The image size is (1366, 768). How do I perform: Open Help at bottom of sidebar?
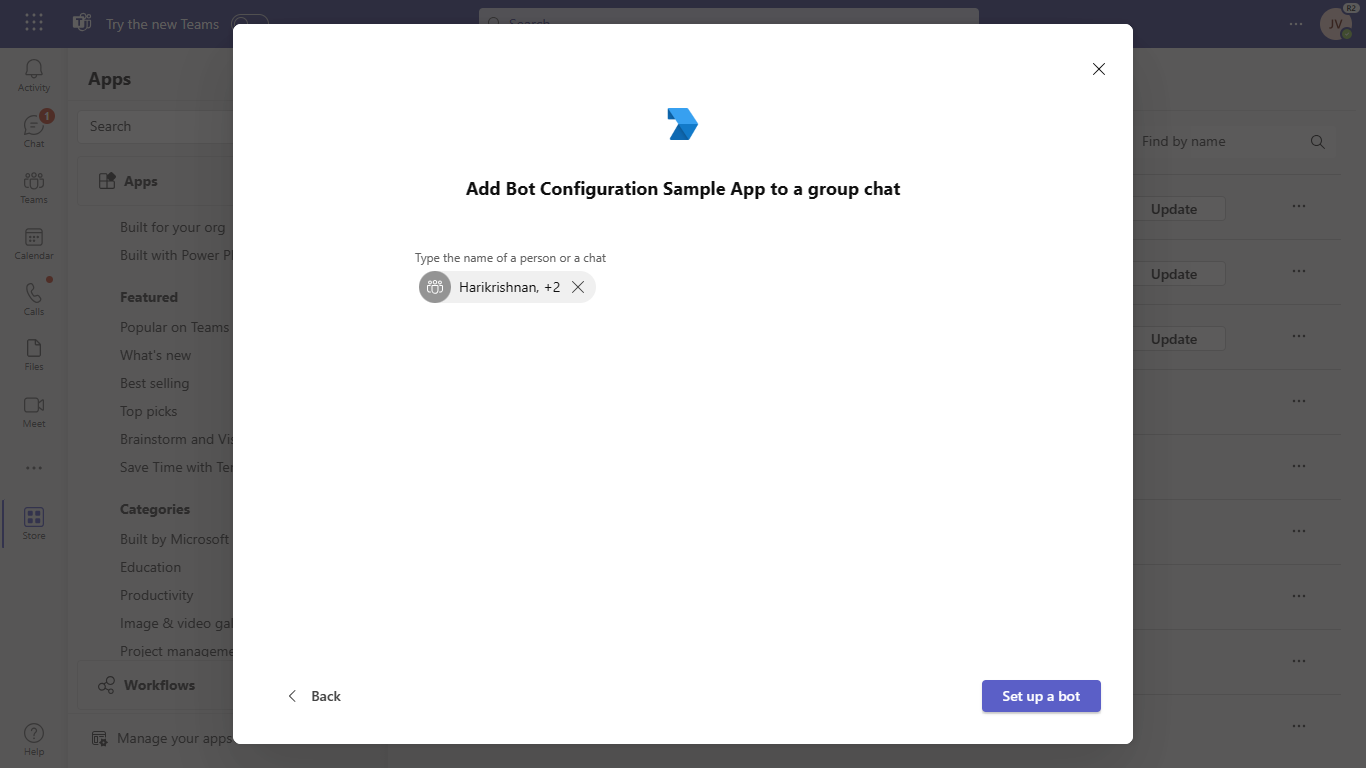click(x=34, y=740)
